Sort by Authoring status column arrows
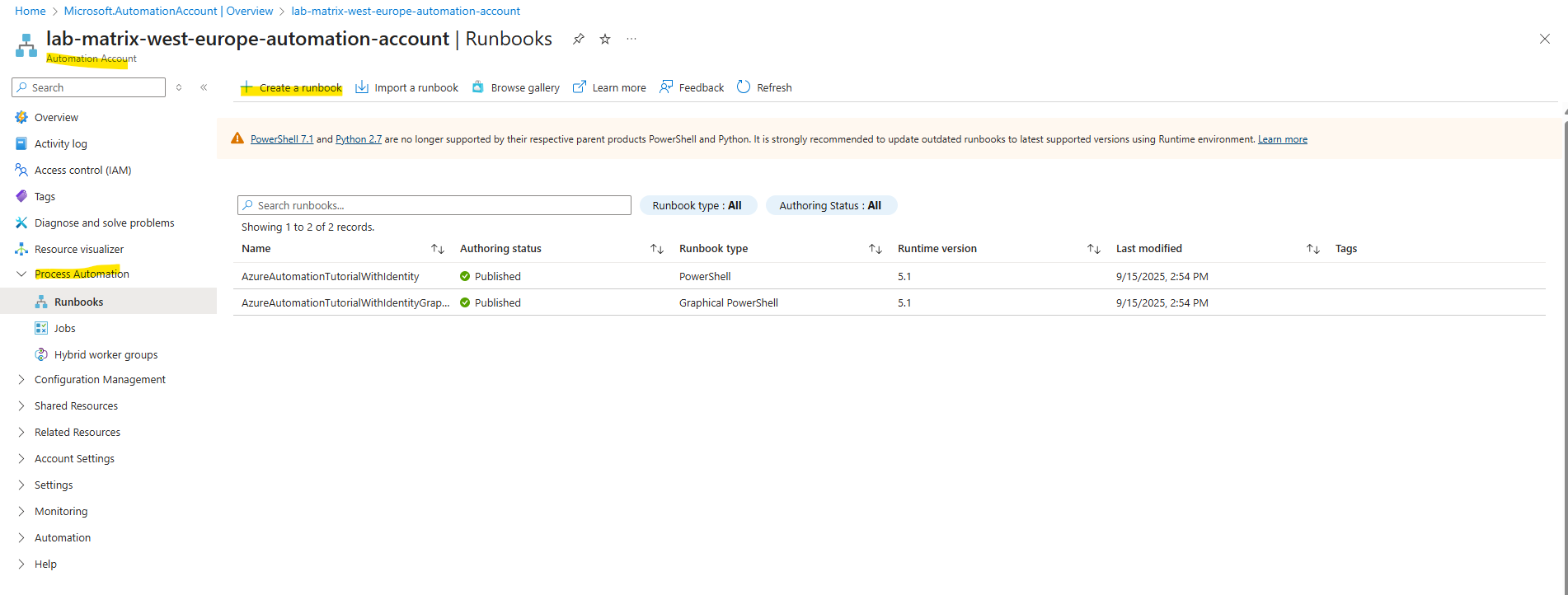The width and height of the screenshot is (1568, 595). point(657,249)
